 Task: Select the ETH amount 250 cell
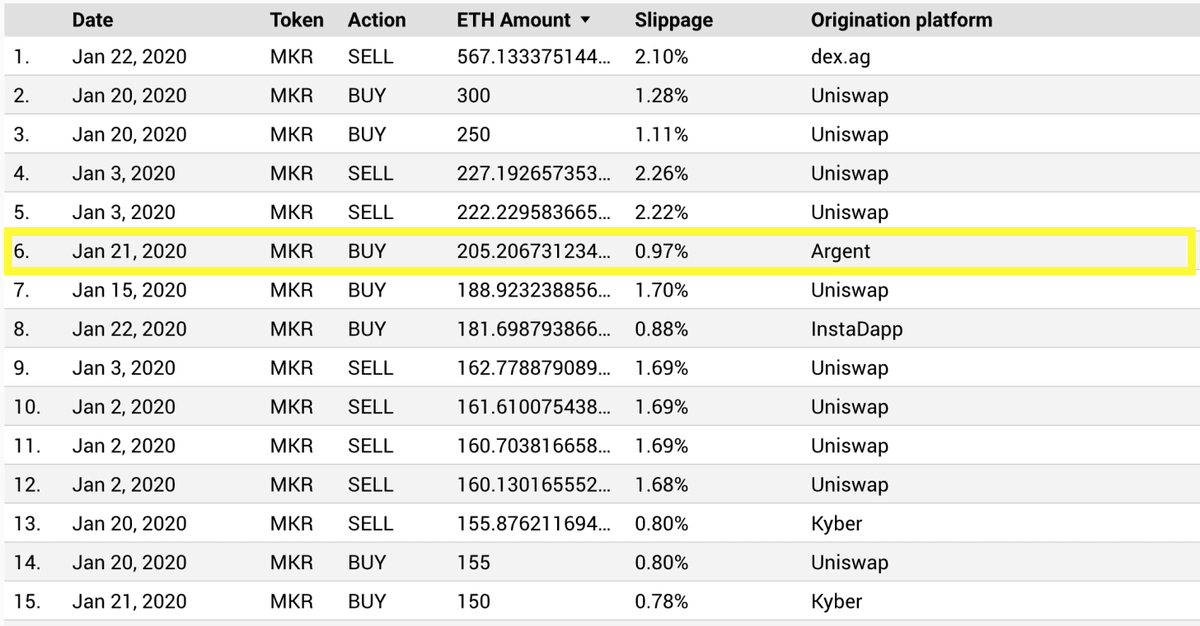tap(473, 135)
